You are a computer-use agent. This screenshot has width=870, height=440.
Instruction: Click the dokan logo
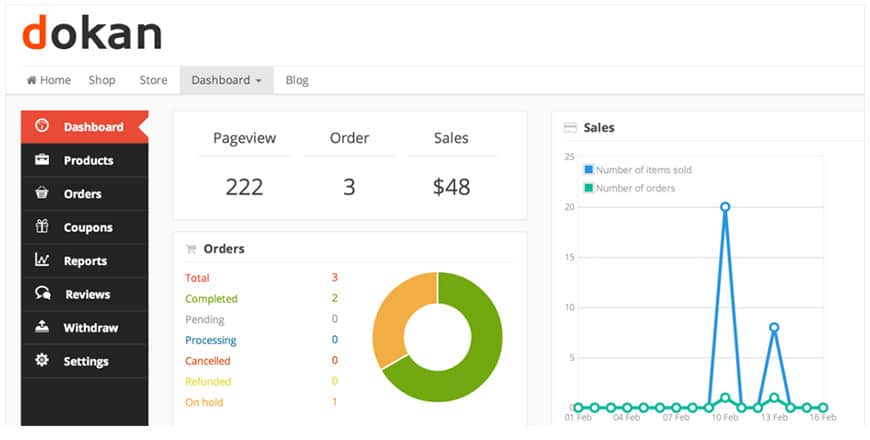point(92,33)
